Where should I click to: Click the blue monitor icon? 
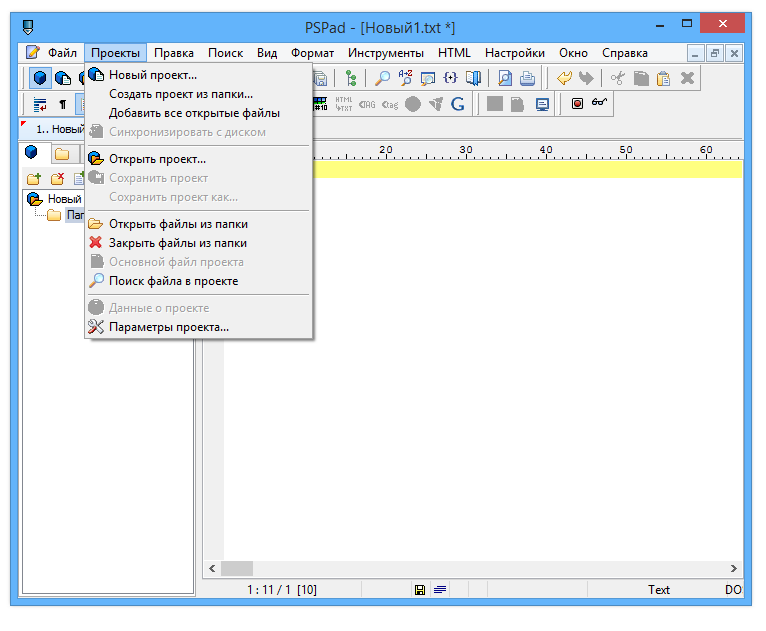click(x=542, y=104)
